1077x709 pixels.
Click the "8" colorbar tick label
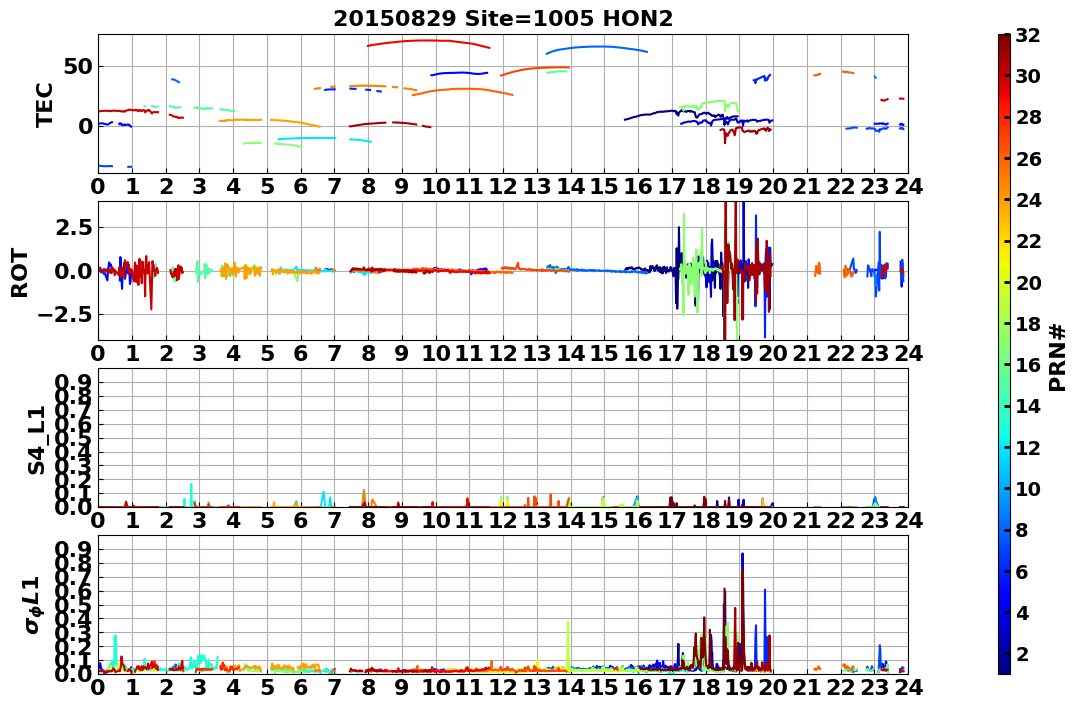[x=1021, y=530]
